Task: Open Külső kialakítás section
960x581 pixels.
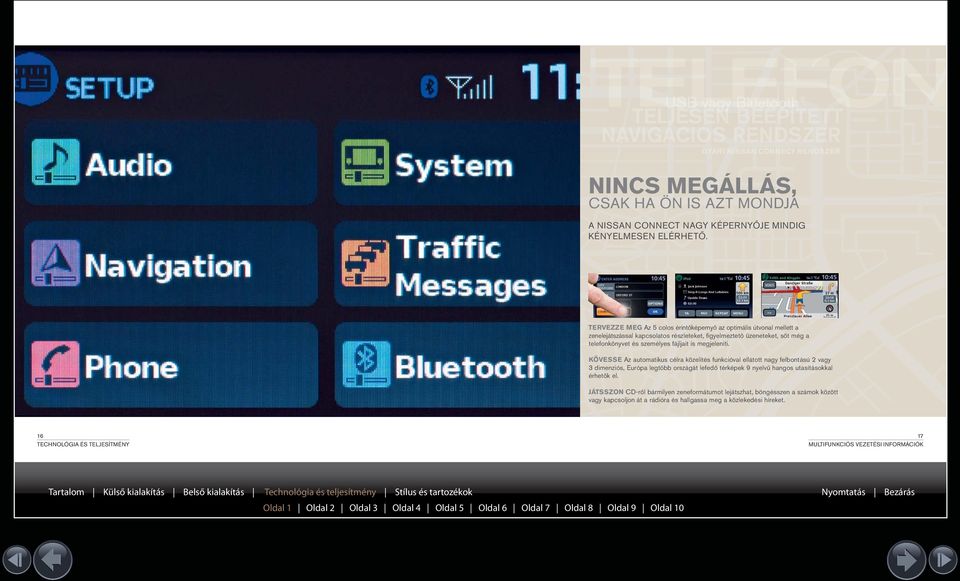Action: coord(133,492)
